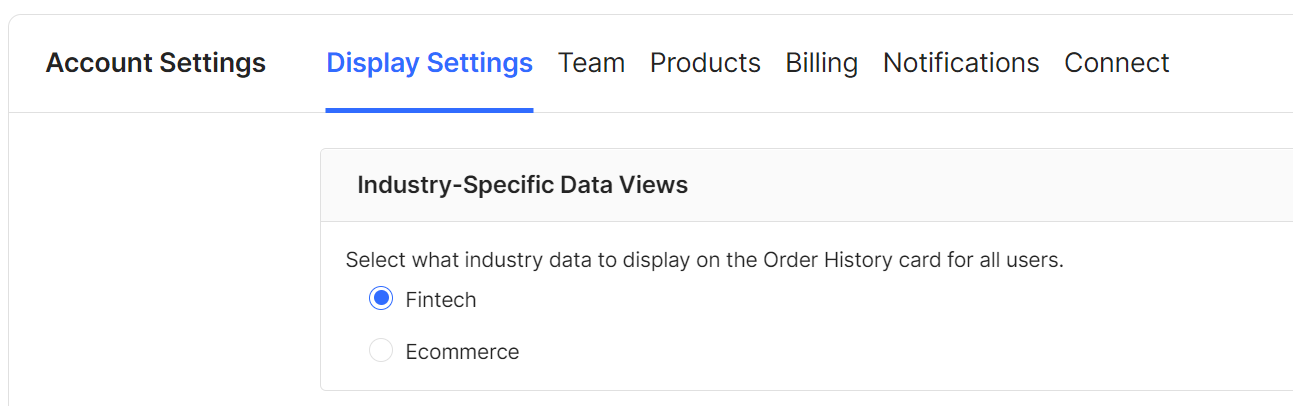Click the words Data Views in header

[x=624, y=185]
